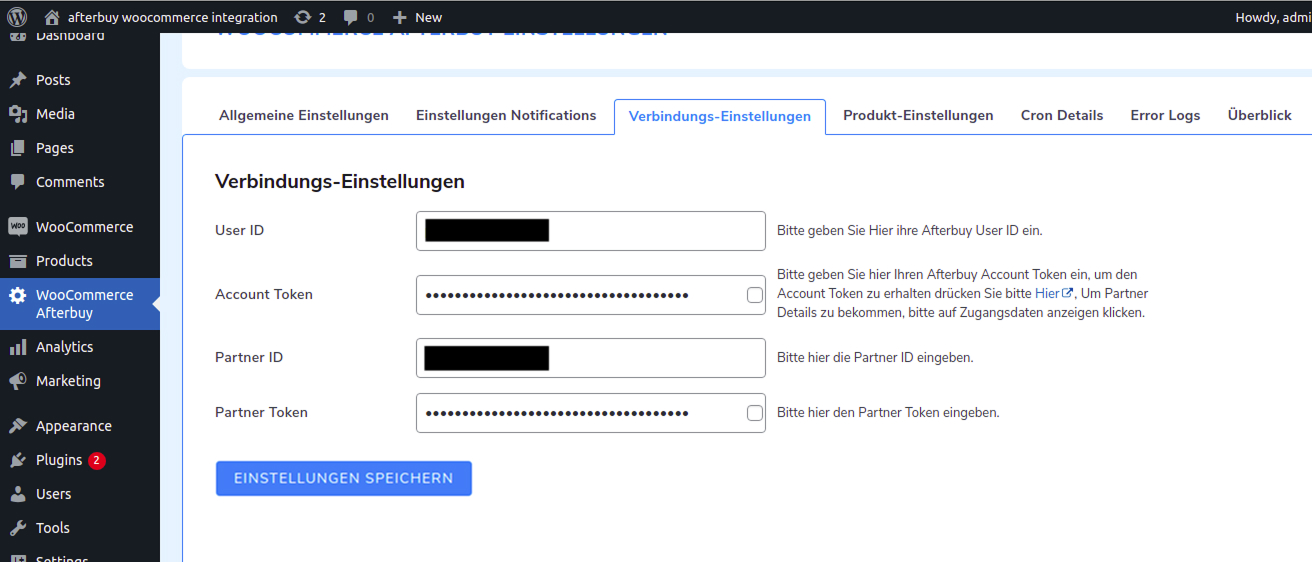The height and width of the screenshot is (562, 1312).
Task: Click the plus New icon
Action: pyautogui.click(x=399, y=17)
